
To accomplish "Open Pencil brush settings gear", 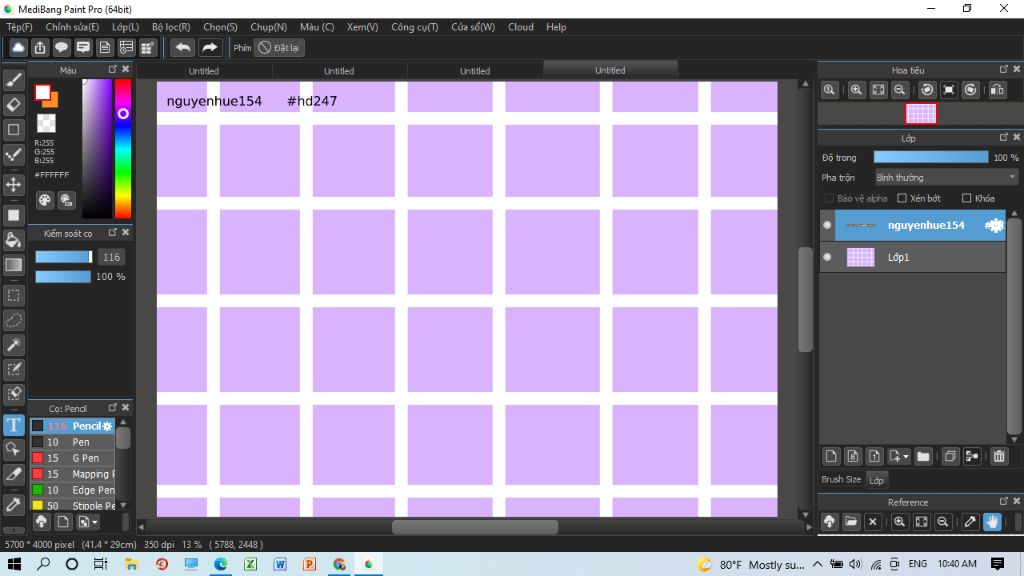I will coord(108,426).
